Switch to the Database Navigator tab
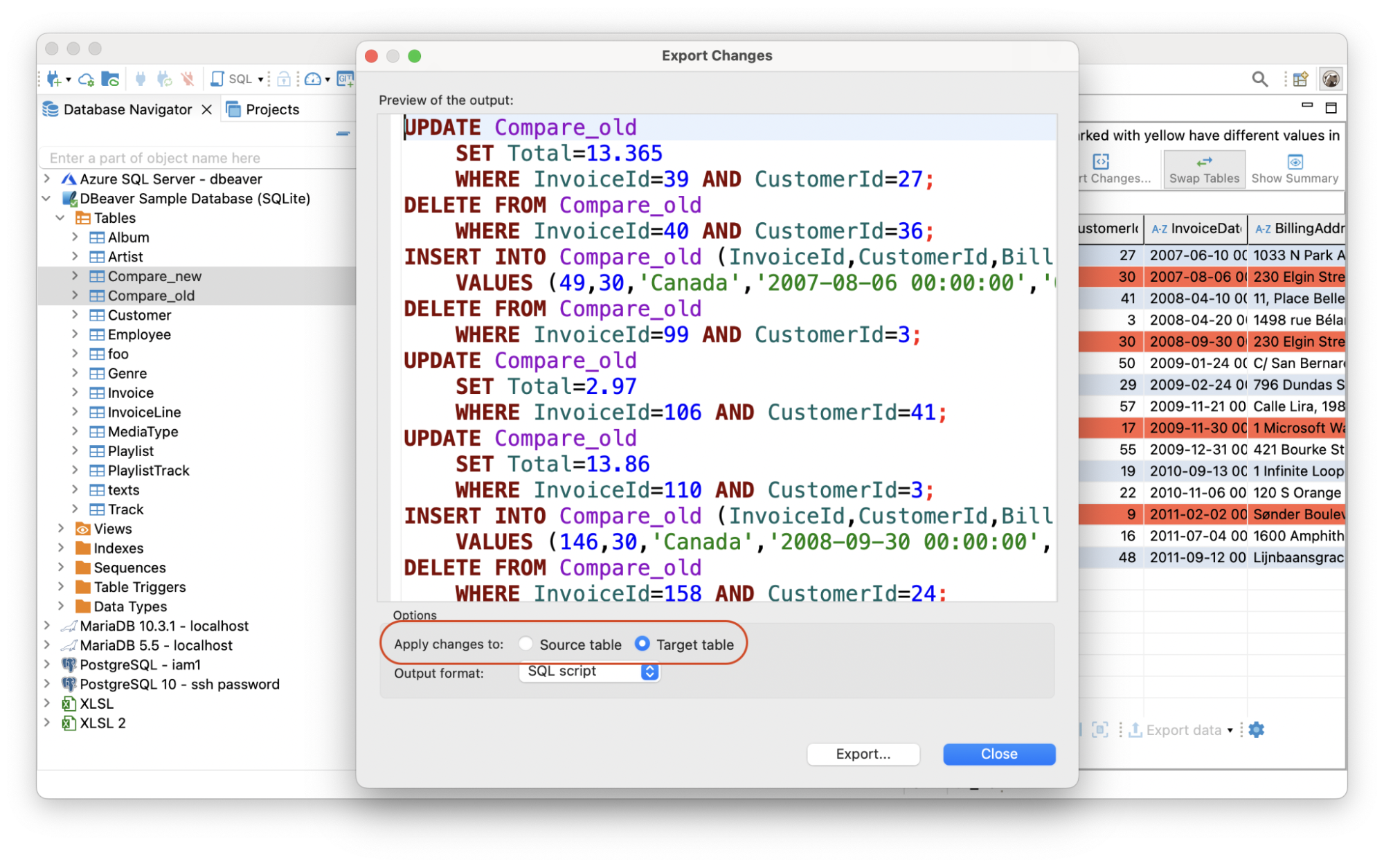 (x=127, y=109)
